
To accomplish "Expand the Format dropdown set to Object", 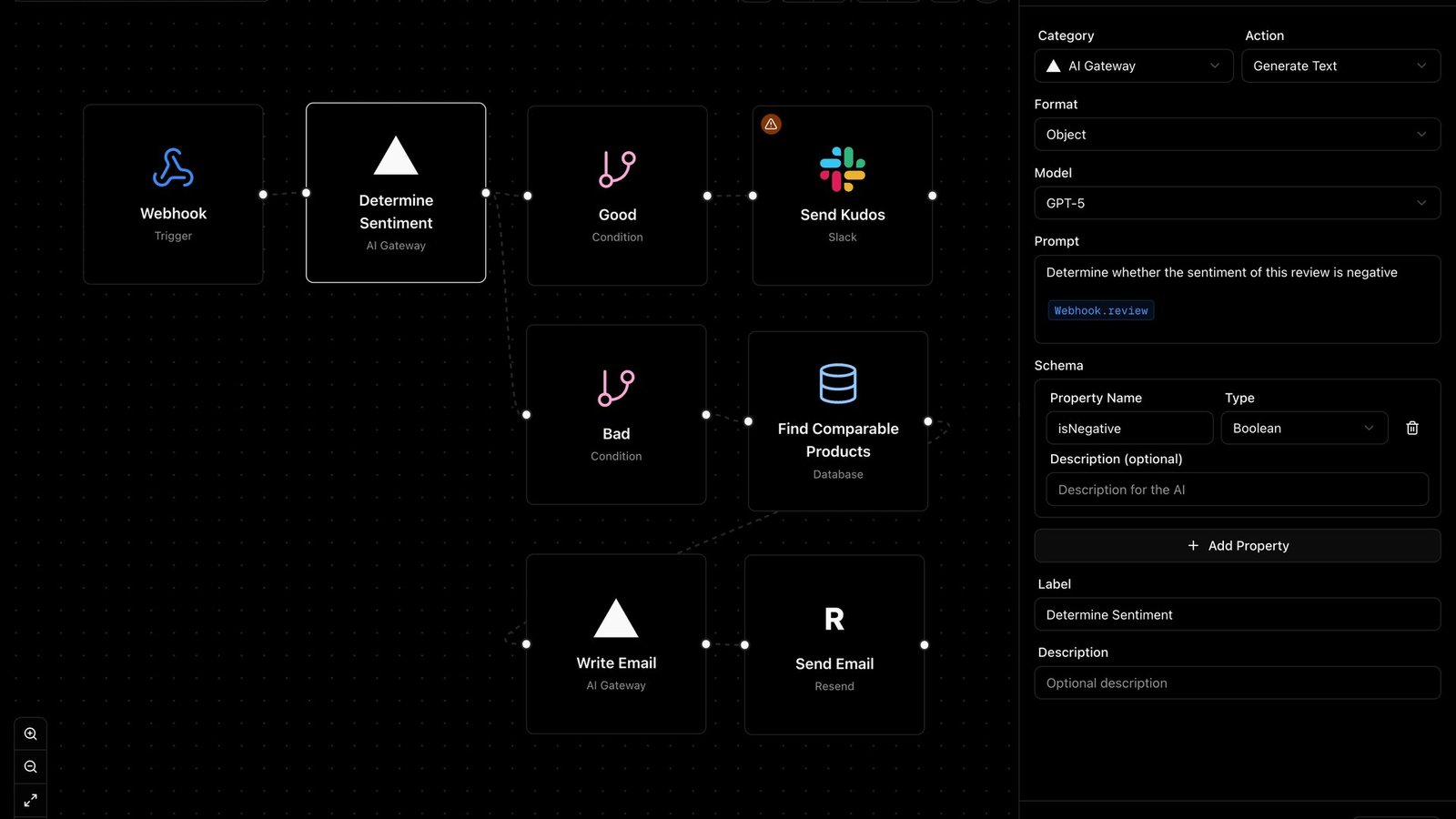I will click(1238, 135).
